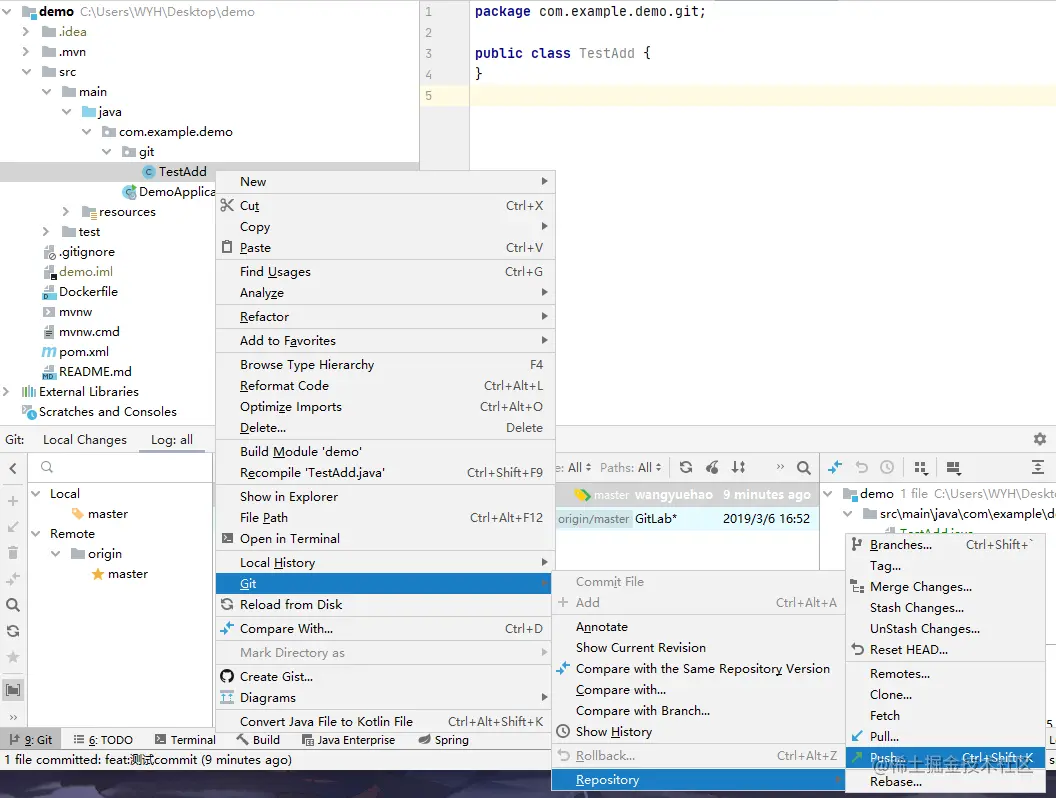Click the Diagrams icon in context menu
The image size is (1056, 798).
click(227, 697)
